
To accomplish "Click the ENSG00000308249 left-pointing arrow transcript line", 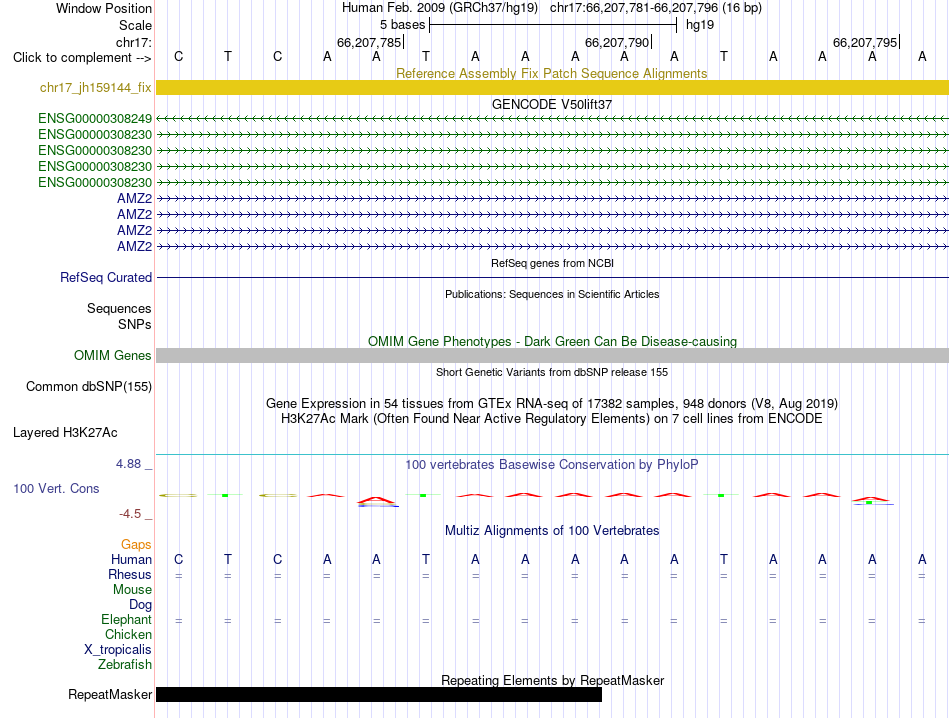I will point(552,118).
